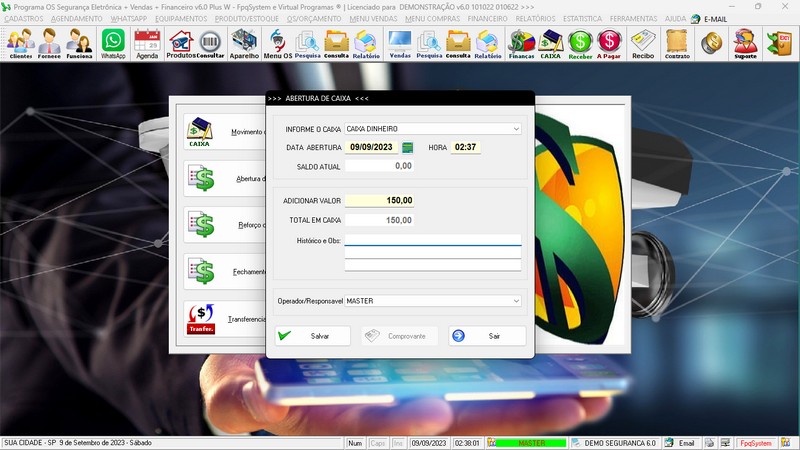Open the Vendas monitor icon
This screenshot has width=800, height=450.
click(400, 44)
